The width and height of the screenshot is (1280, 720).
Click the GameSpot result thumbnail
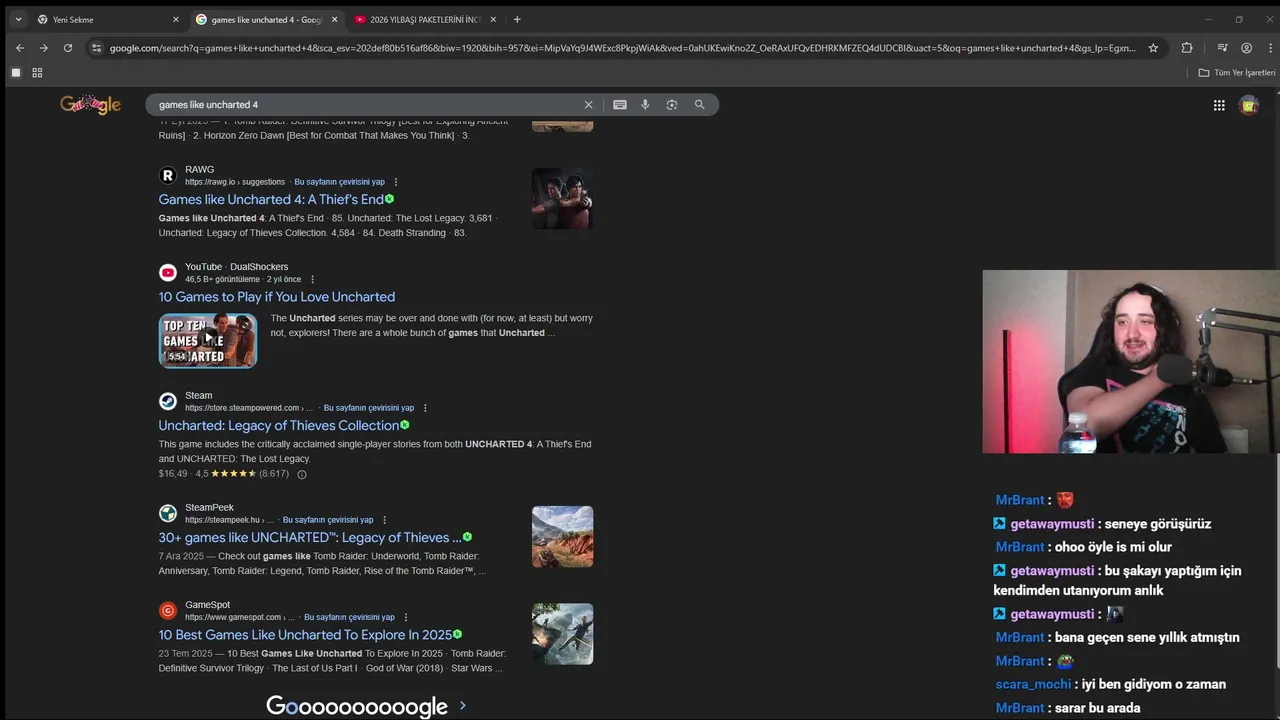(562, 633)
